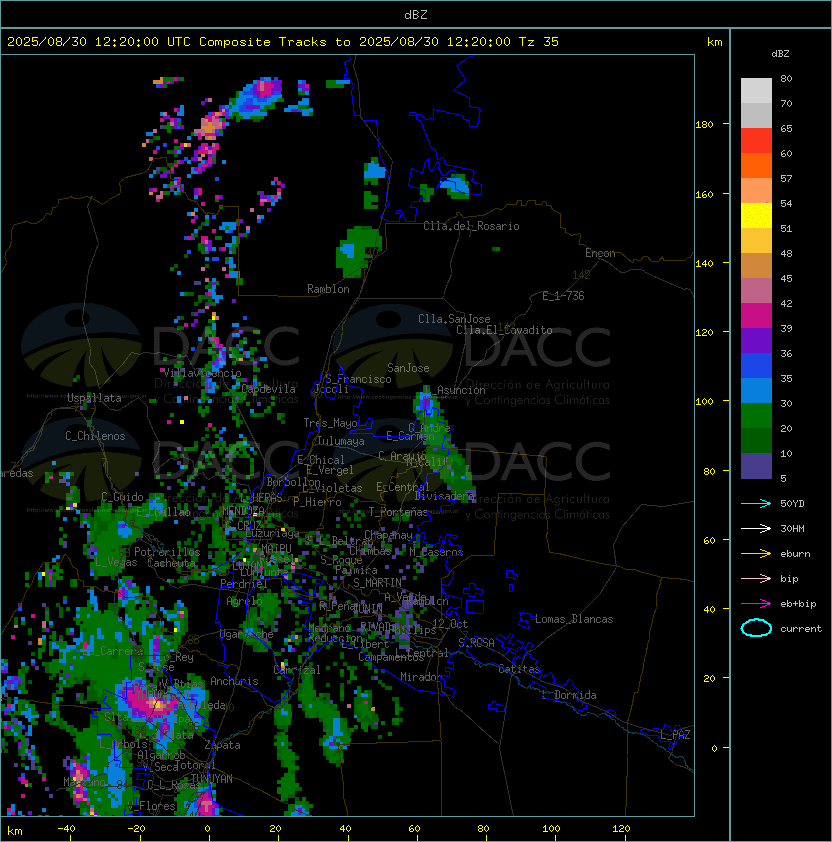Image resolution: width=832 pixels, height=842 pixels.
Task: Click the magenta eb+bip arrow in legend
Action: [756, 604]
